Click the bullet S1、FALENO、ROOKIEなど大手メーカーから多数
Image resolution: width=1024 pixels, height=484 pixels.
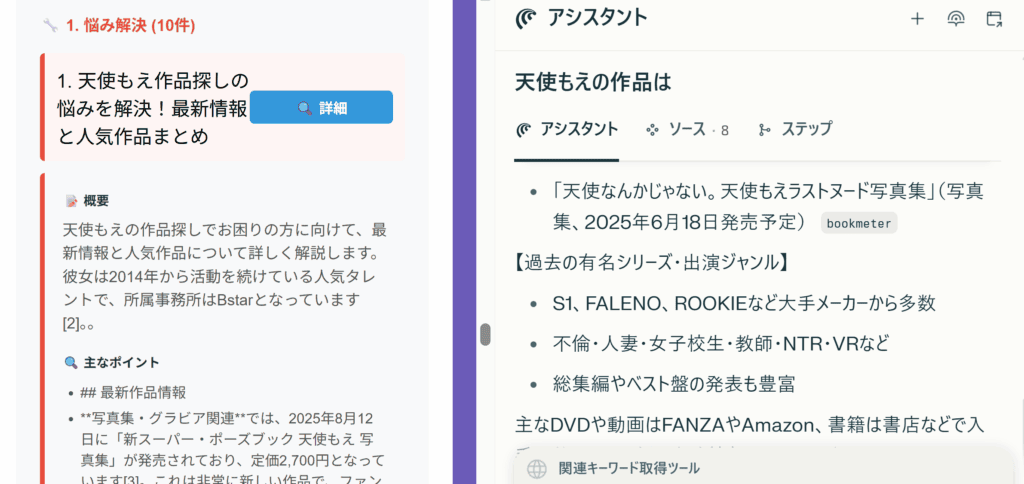point(744,303)
